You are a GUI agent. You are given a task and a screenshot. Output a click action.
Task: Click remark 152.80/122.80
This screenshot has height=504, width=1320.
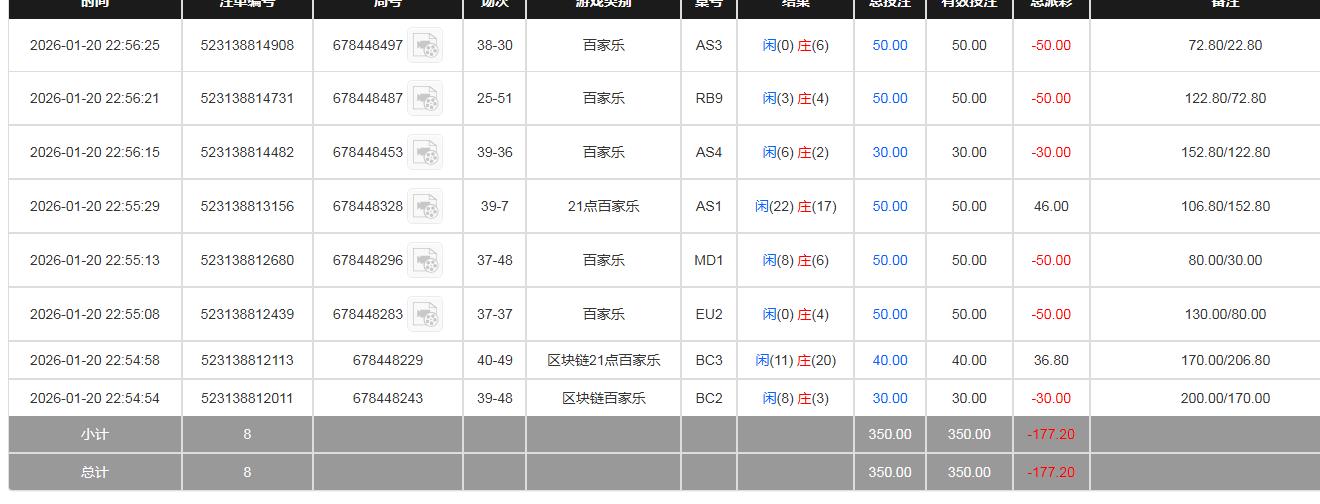(x=1225, y=152)
